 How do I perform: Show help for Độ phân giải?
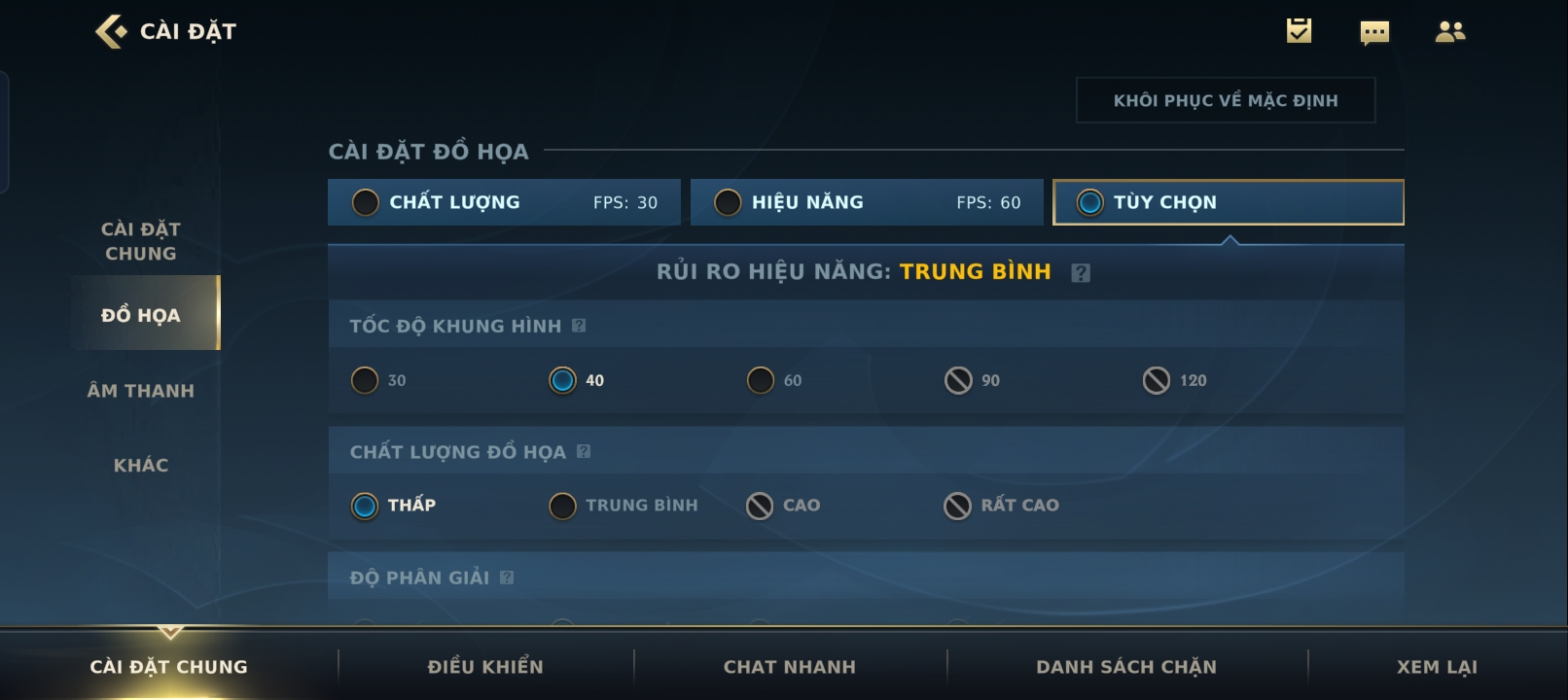click(x=507, y=577)
